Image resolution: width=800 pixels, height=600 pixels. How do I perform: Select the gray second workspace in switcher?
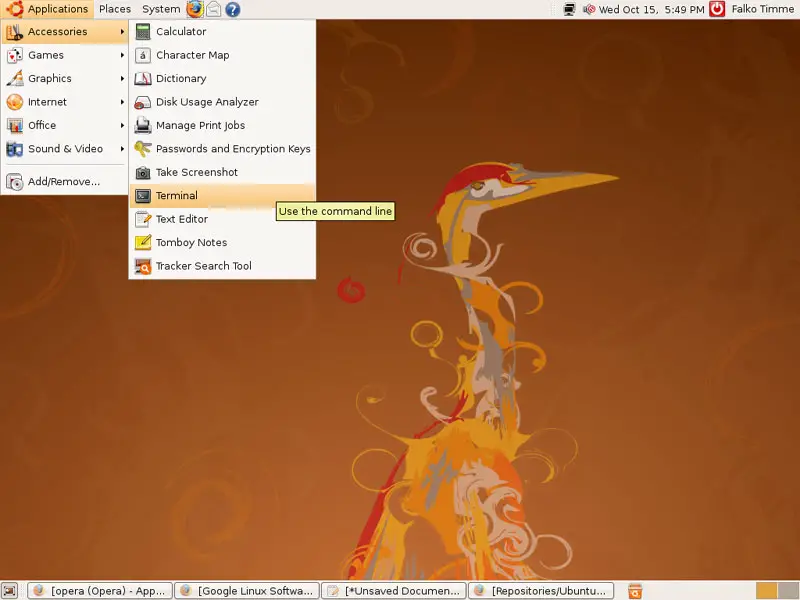(788, 591)
